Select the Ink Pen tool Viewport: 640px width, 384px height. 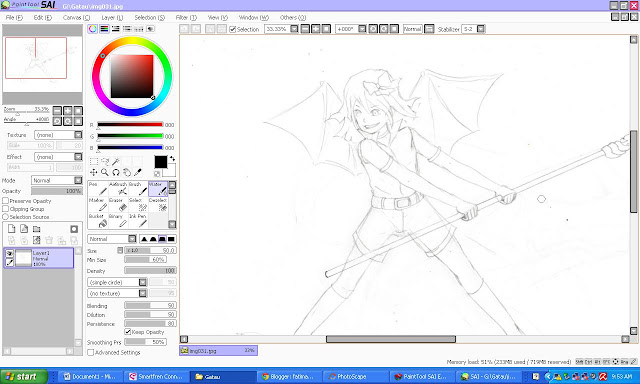coord(138,220)
